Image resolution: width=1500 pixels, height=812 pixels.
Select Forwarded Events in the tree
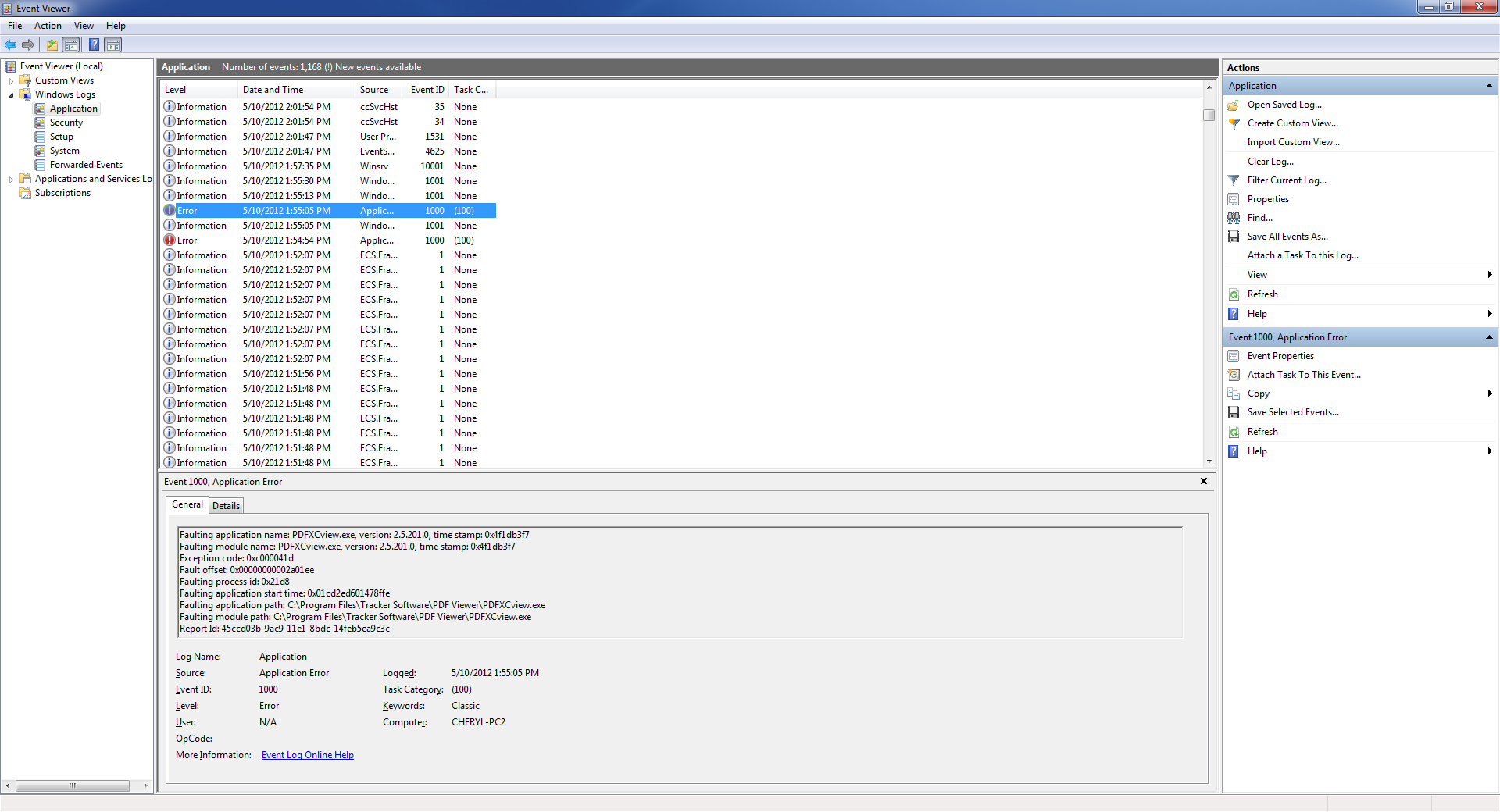tap(86, 165)
